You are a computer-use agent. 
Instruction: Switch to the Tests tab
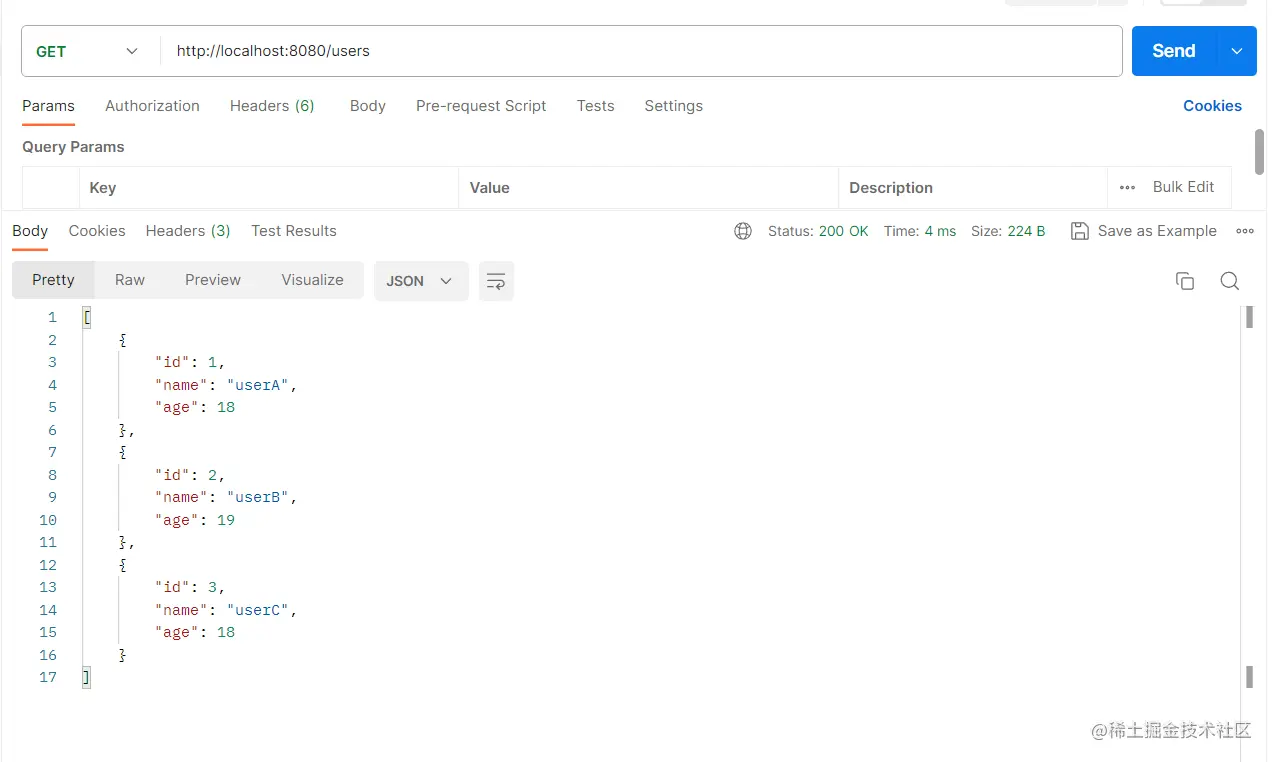595,106
